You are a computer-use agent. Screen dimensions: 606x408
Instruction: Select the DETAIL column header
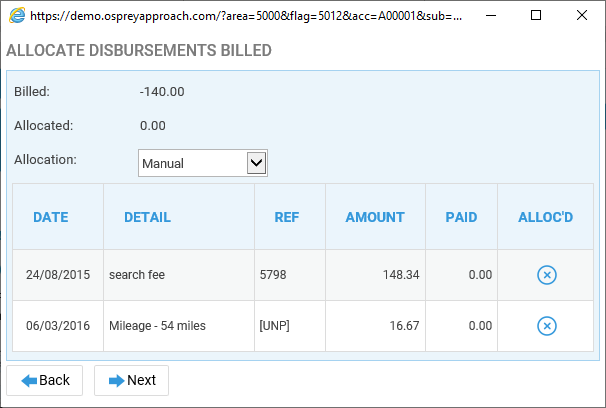pyautogui.click(x=147, y=217)
